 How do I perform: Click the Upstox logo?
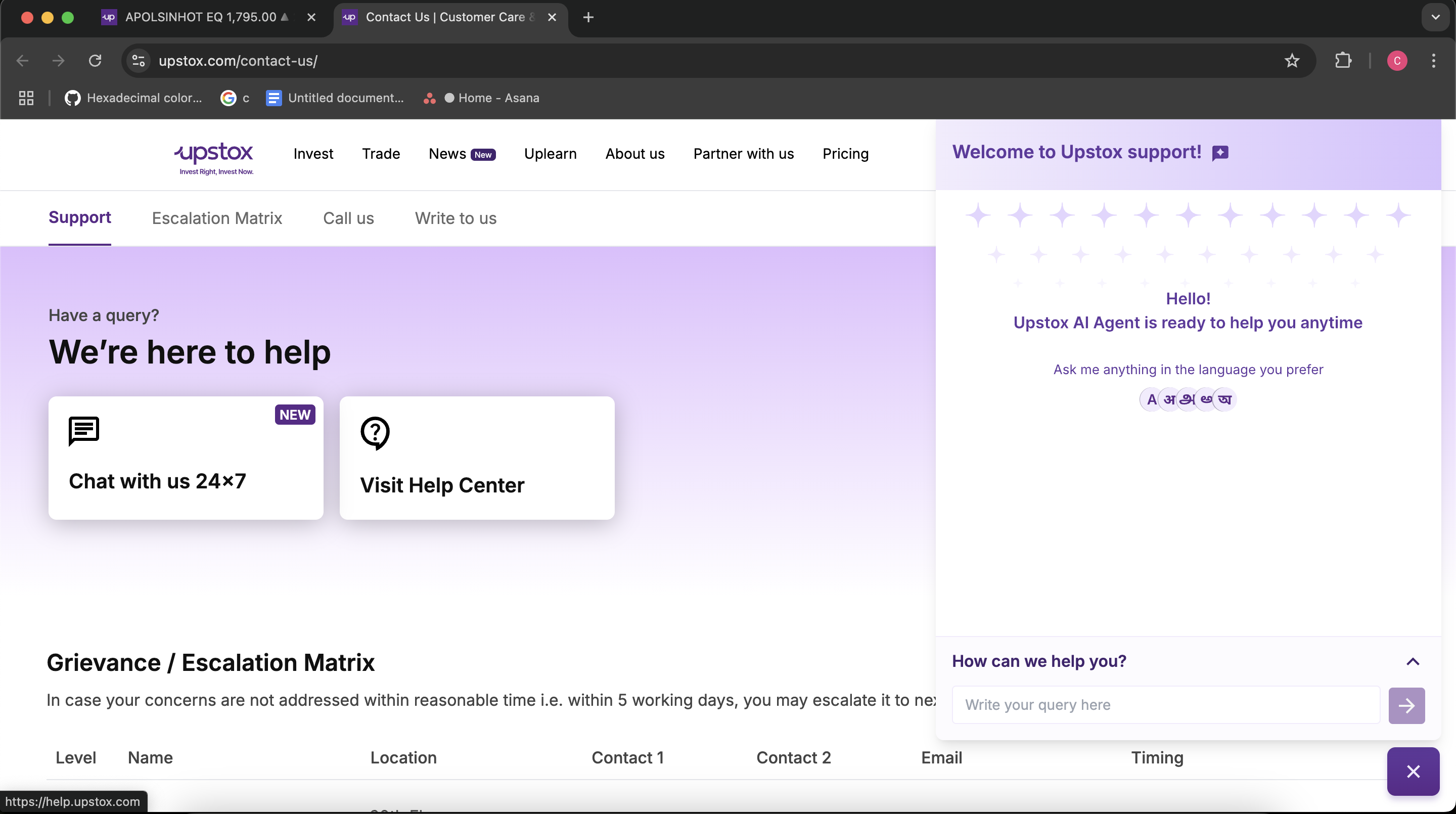[x=214, y=158]
